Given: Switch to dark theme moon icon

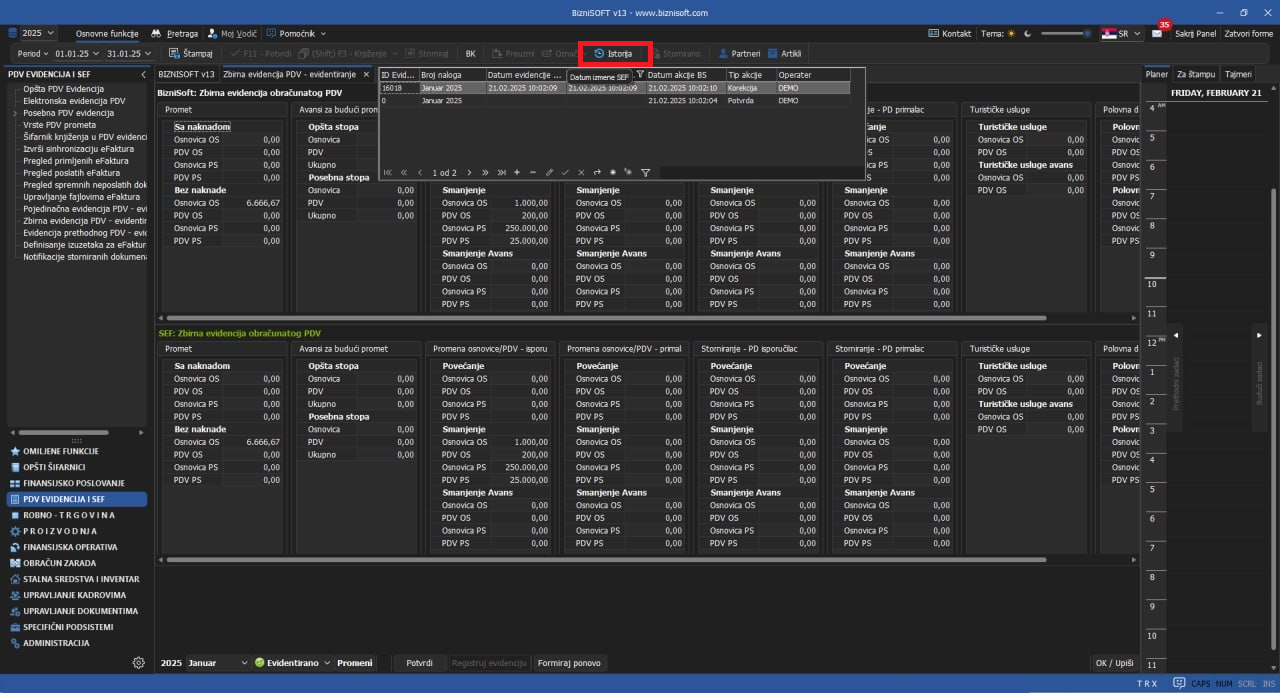Looking at the screenshot, I should coord(1026,33).
